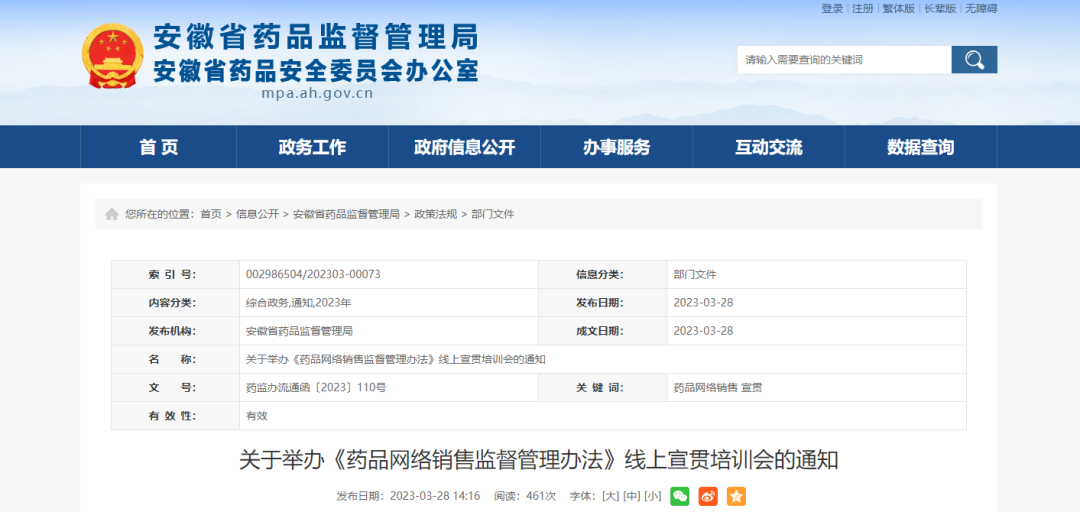Viewport: 1080px width, 512px height.
Task: Click the document number 药监办流通函〔2023〕110号
Action: pos(316,387)
